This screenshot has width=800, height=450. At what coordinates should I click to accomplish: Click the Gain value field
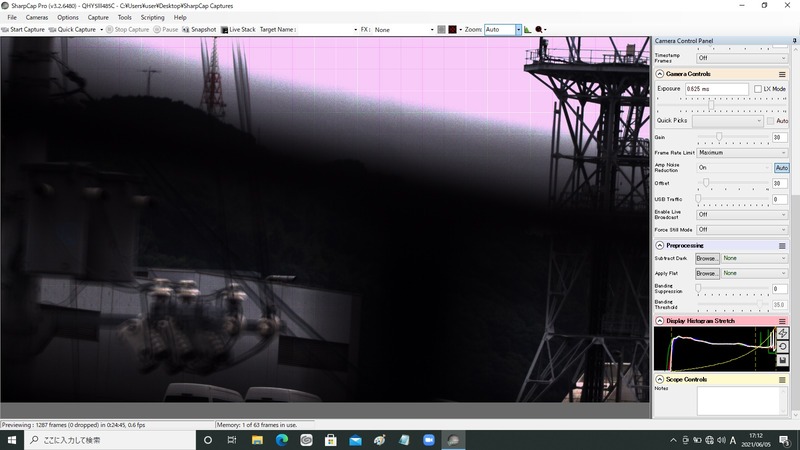[x=780, y=137]
